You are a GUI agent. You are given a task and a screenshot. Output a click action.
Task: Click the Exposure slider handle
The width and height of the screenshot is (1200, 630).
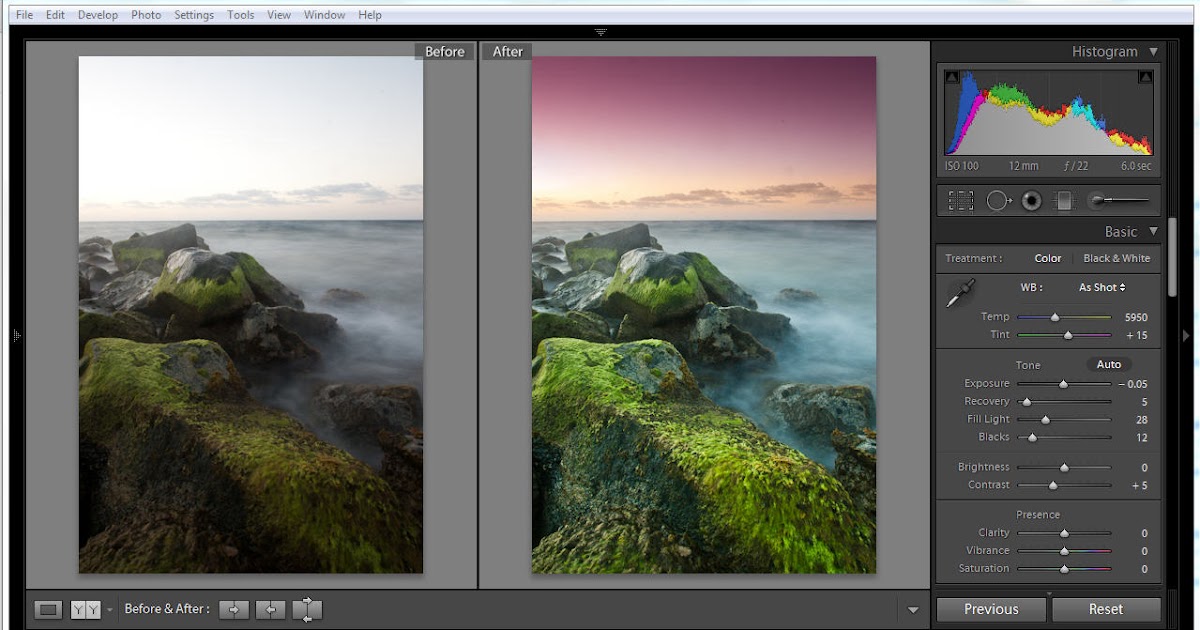pyautogui.click(x=1063, y=384)
